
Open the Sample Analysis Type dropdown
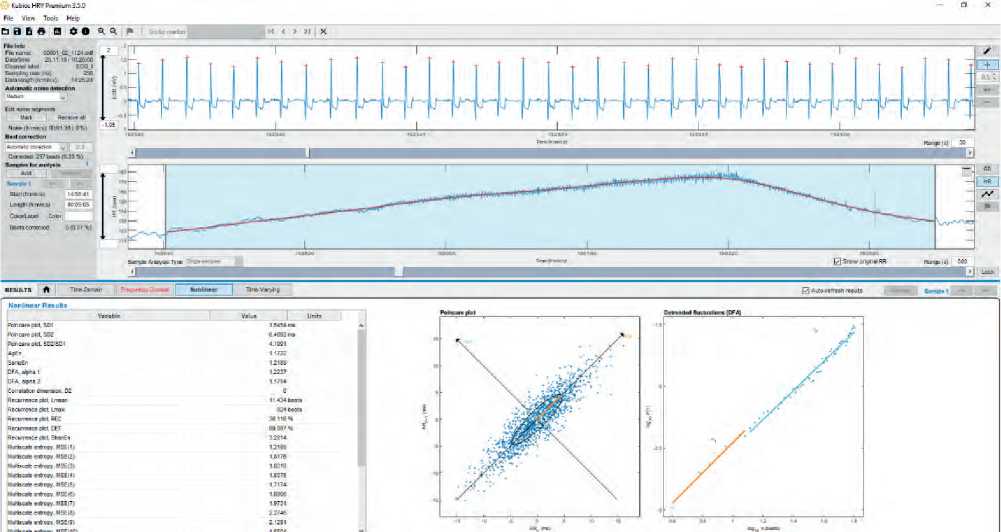(213, 261)
